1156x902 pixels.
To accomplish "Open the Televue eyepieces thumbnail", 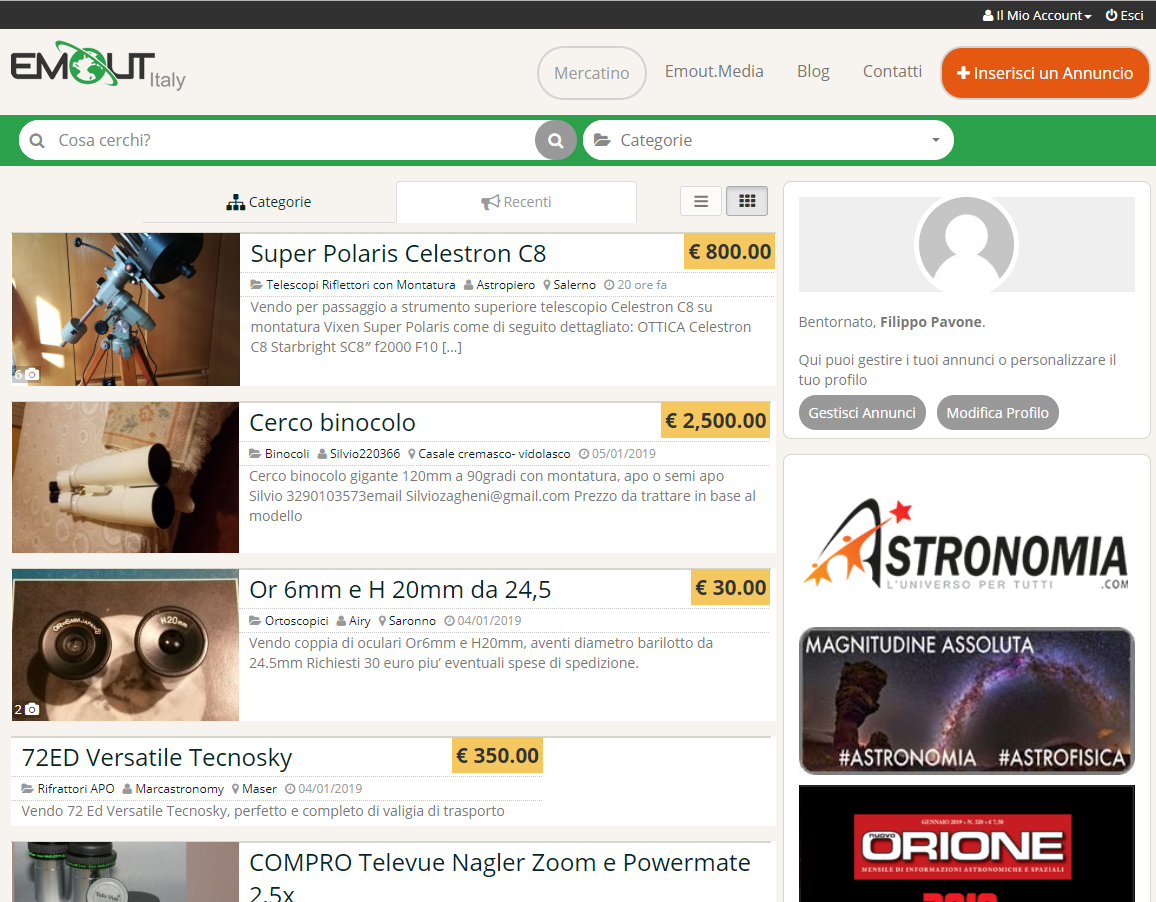I will pos(125,872).
